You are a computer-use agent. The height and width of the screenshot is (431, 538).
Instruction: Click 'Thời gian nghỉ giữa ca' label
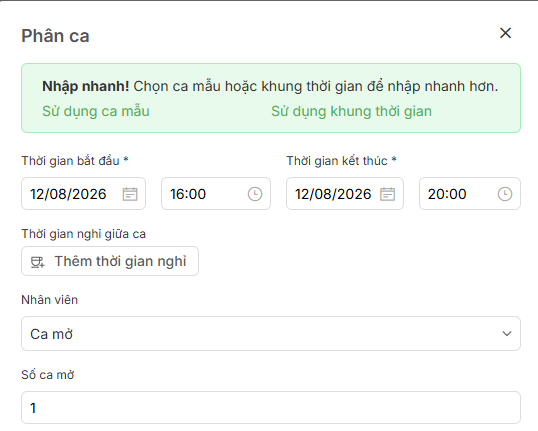(83, 234)
